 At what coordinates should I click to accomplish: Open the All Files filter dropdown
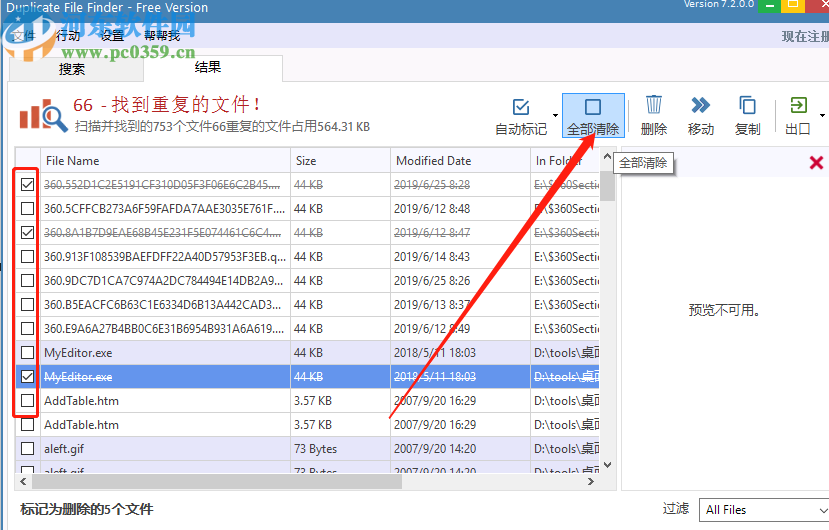pyautogui.click(x=764, y=510)
